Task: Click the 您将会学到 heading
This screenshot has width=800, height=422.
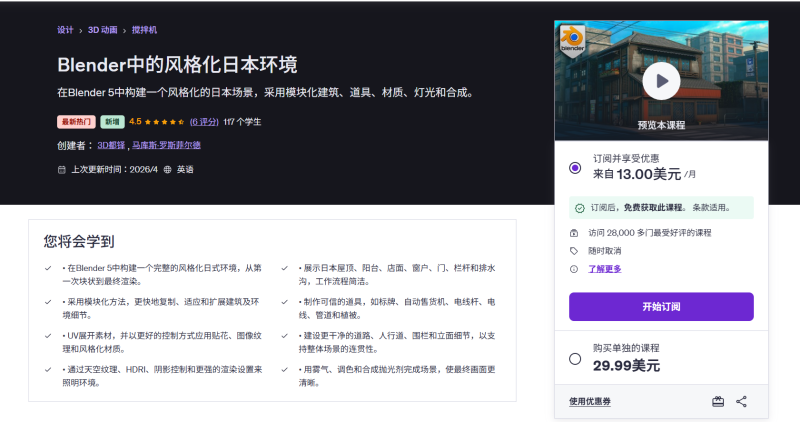Action: point(79,241)
